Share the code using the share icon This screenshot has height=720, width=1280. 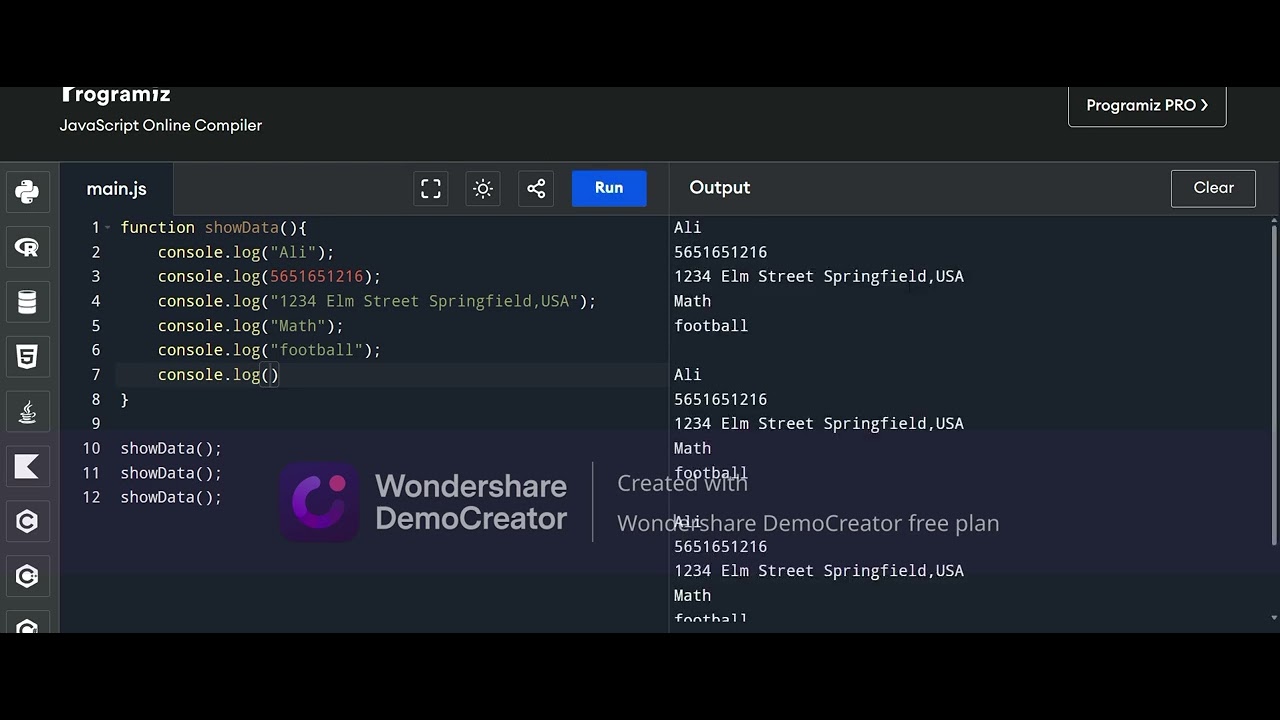click(x=536, y=188)
